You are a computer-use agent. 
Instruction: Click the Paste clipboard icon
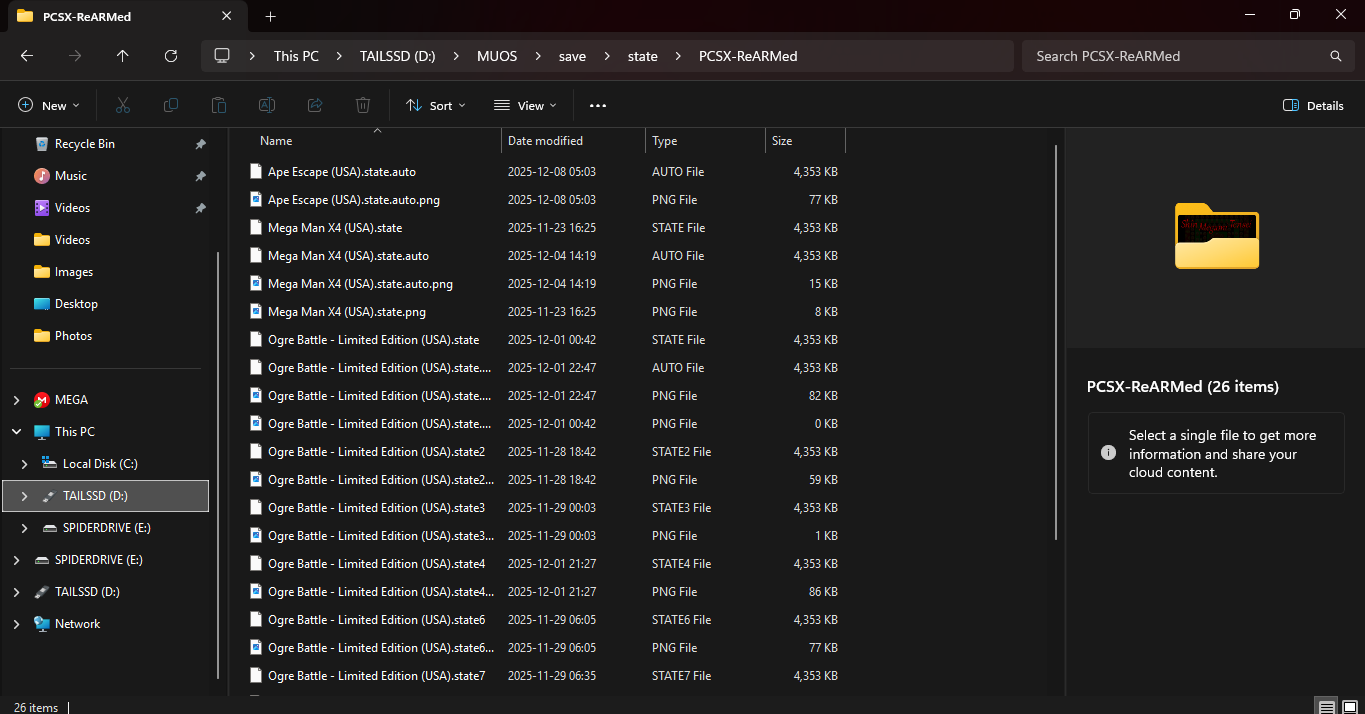(219, 105)
